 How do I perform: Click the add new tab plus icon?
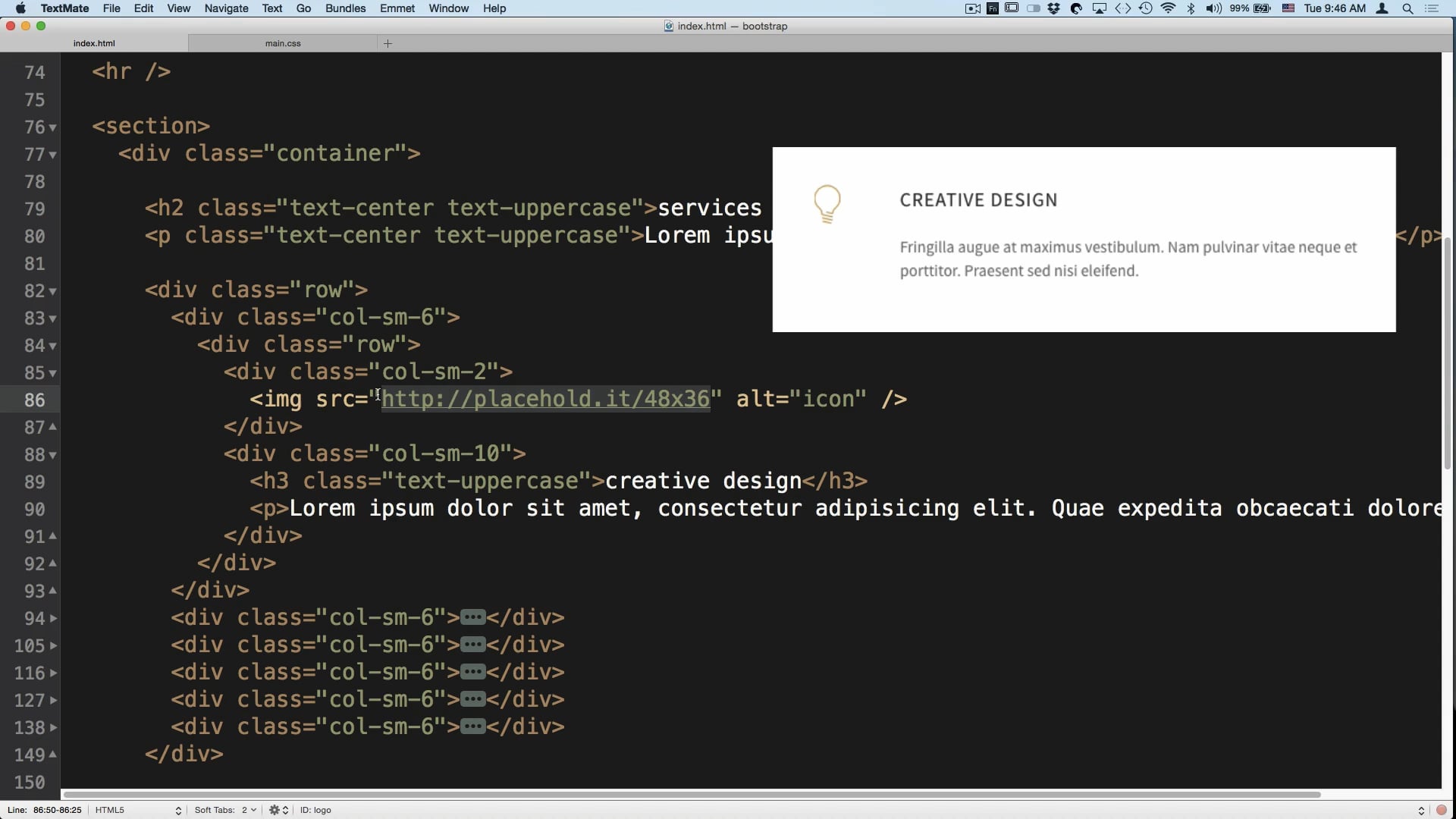tap(388, 43)
